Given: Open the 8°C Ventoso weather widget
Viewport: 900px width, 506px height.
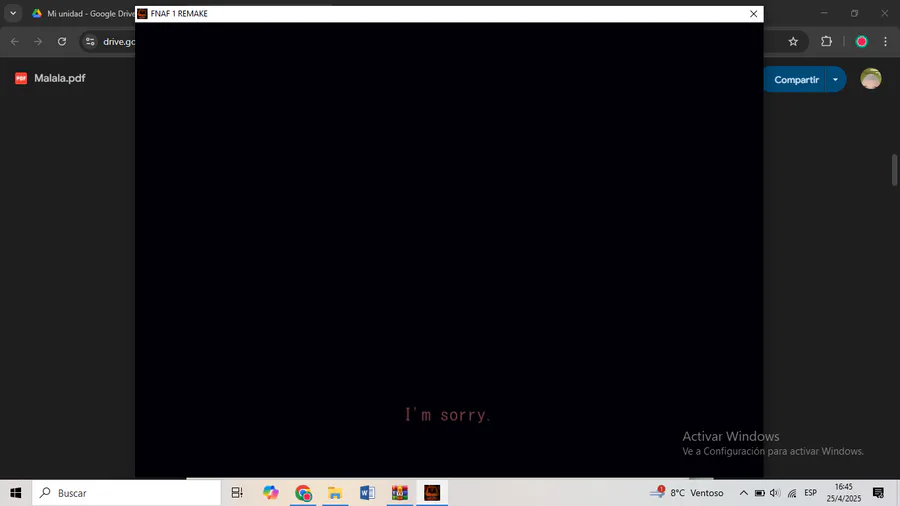Looking at the screenshot, I should click(686, 493).
